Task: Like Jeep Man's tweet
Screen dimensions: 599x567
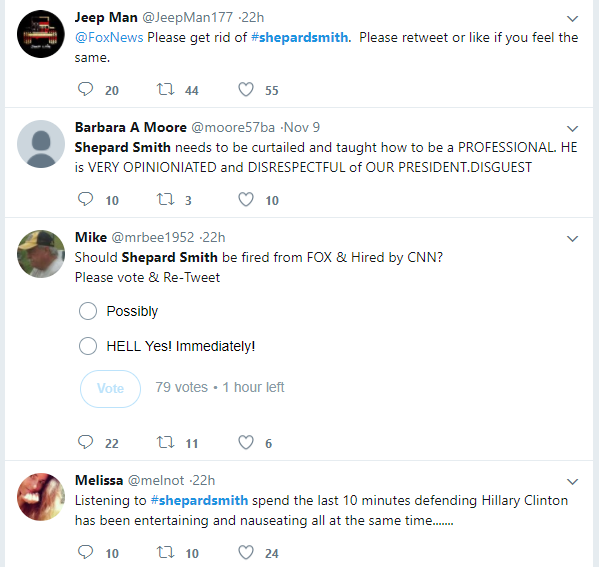Action: [x=246, y=89]
